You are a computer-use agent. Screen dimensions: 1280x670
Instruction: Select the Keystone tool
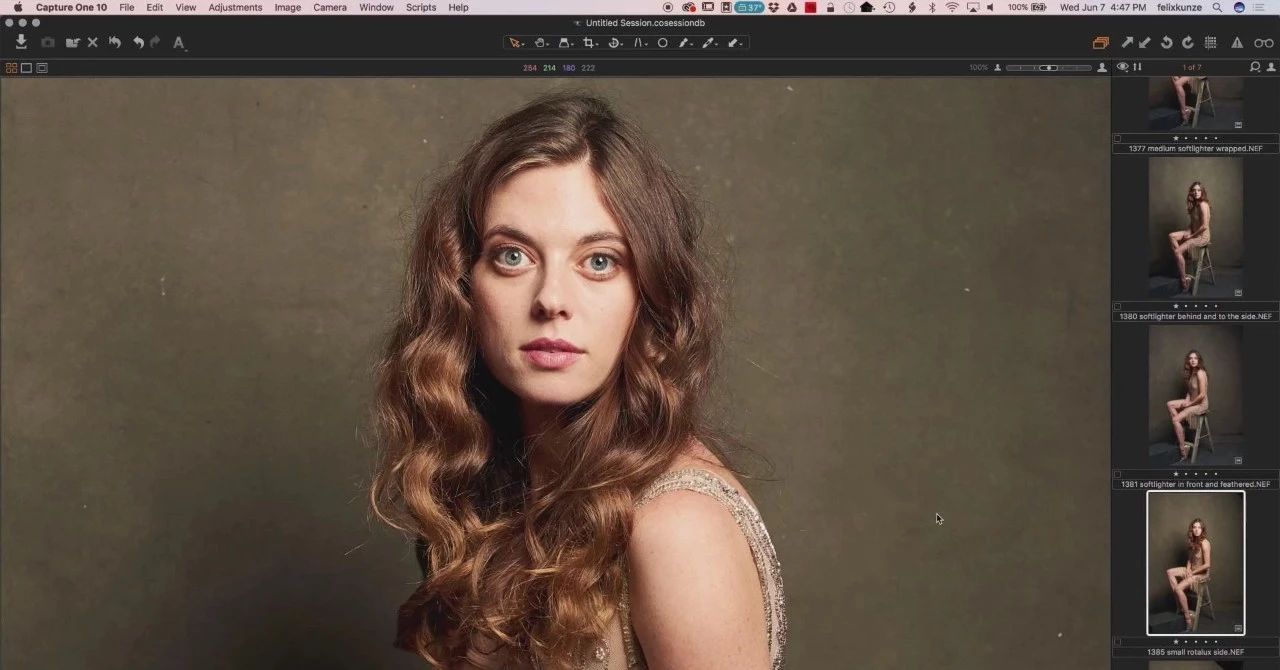point(640,43)
